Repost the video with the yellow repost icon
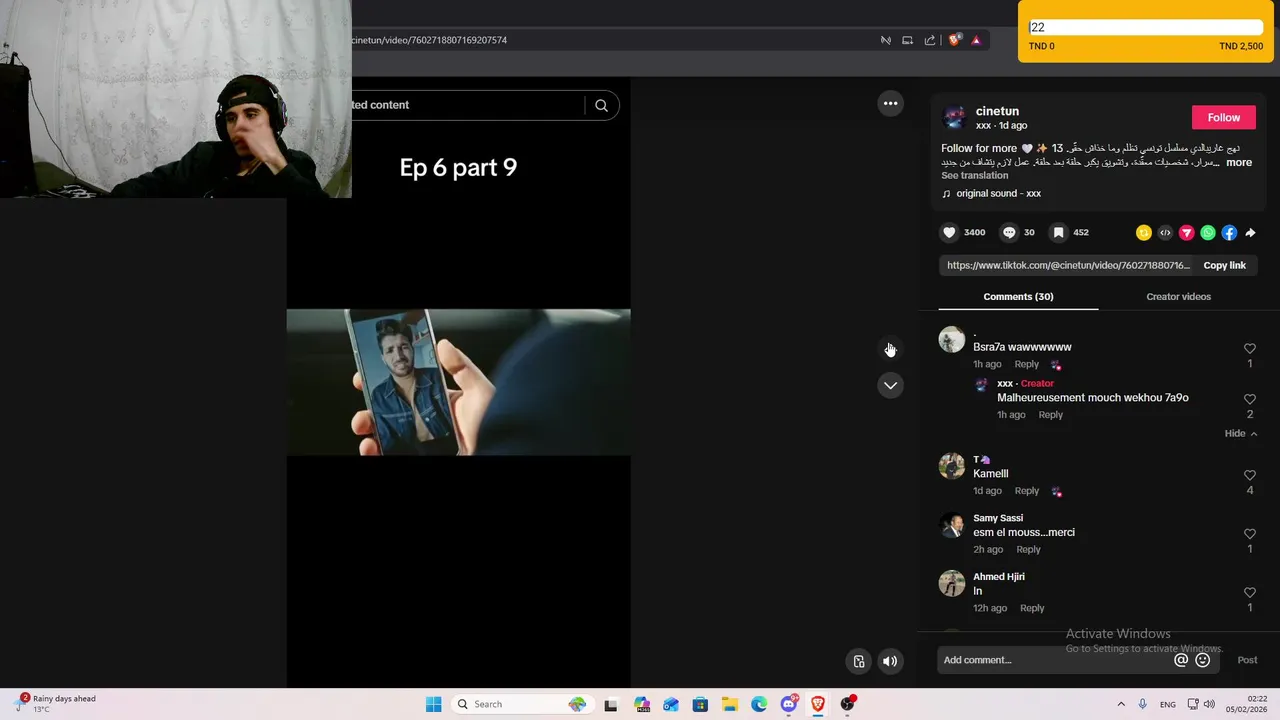The height and width of the screenshot is (720, 1280). click(1144, 233)
